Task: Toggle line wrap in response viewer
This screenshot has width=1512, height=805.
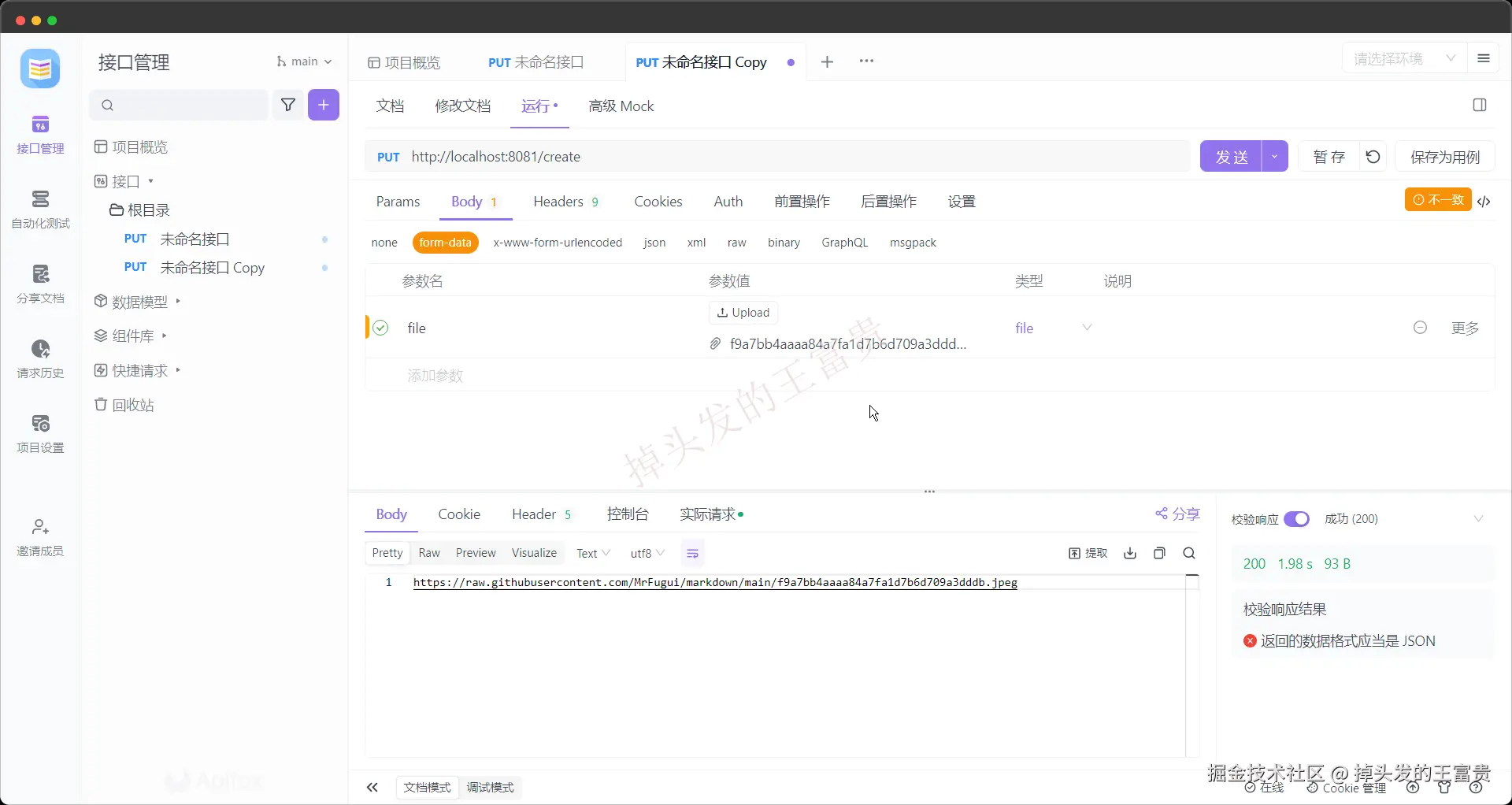Action: 692,554
